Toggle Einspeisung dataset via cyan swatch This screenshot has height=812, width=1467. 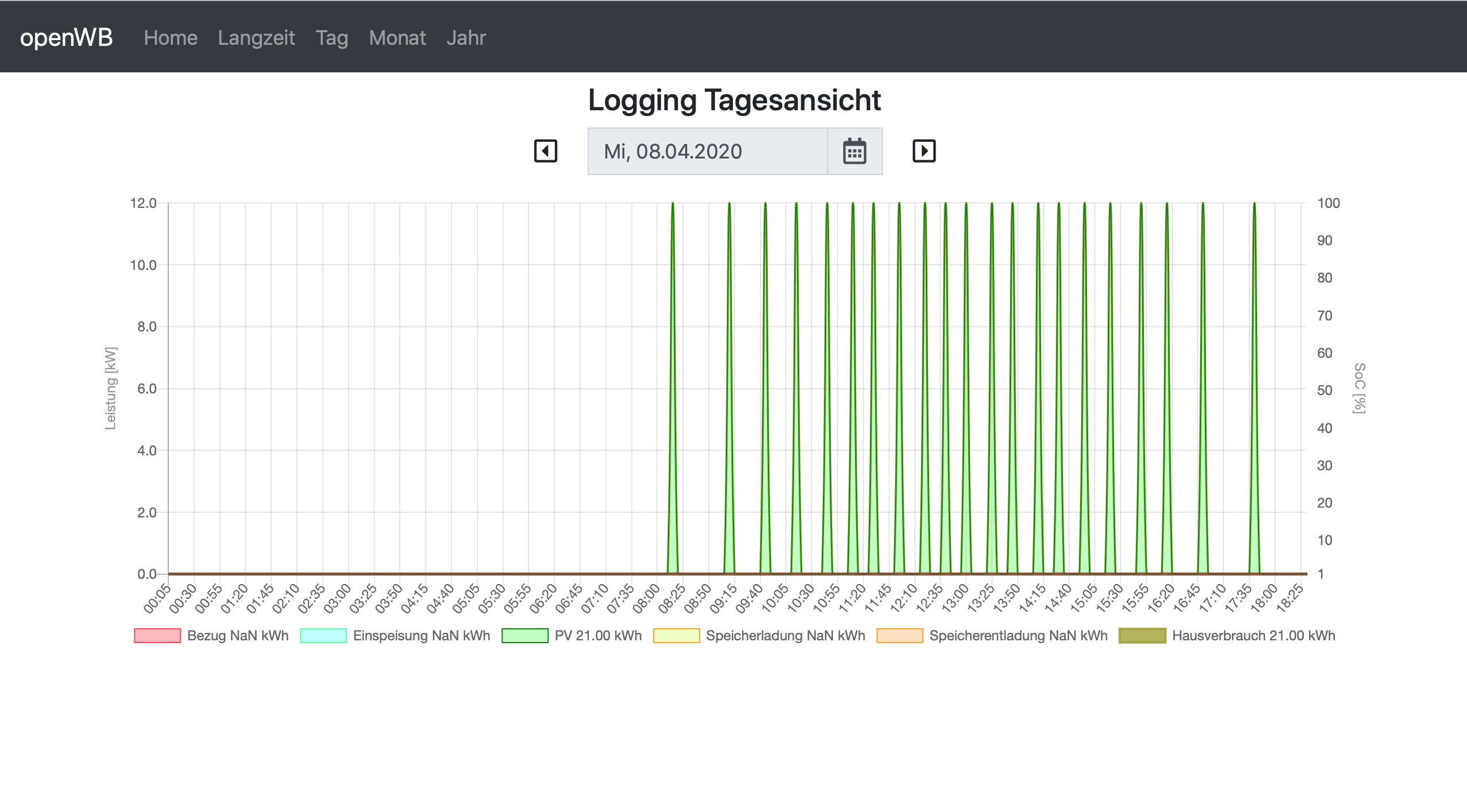(323, 636)
